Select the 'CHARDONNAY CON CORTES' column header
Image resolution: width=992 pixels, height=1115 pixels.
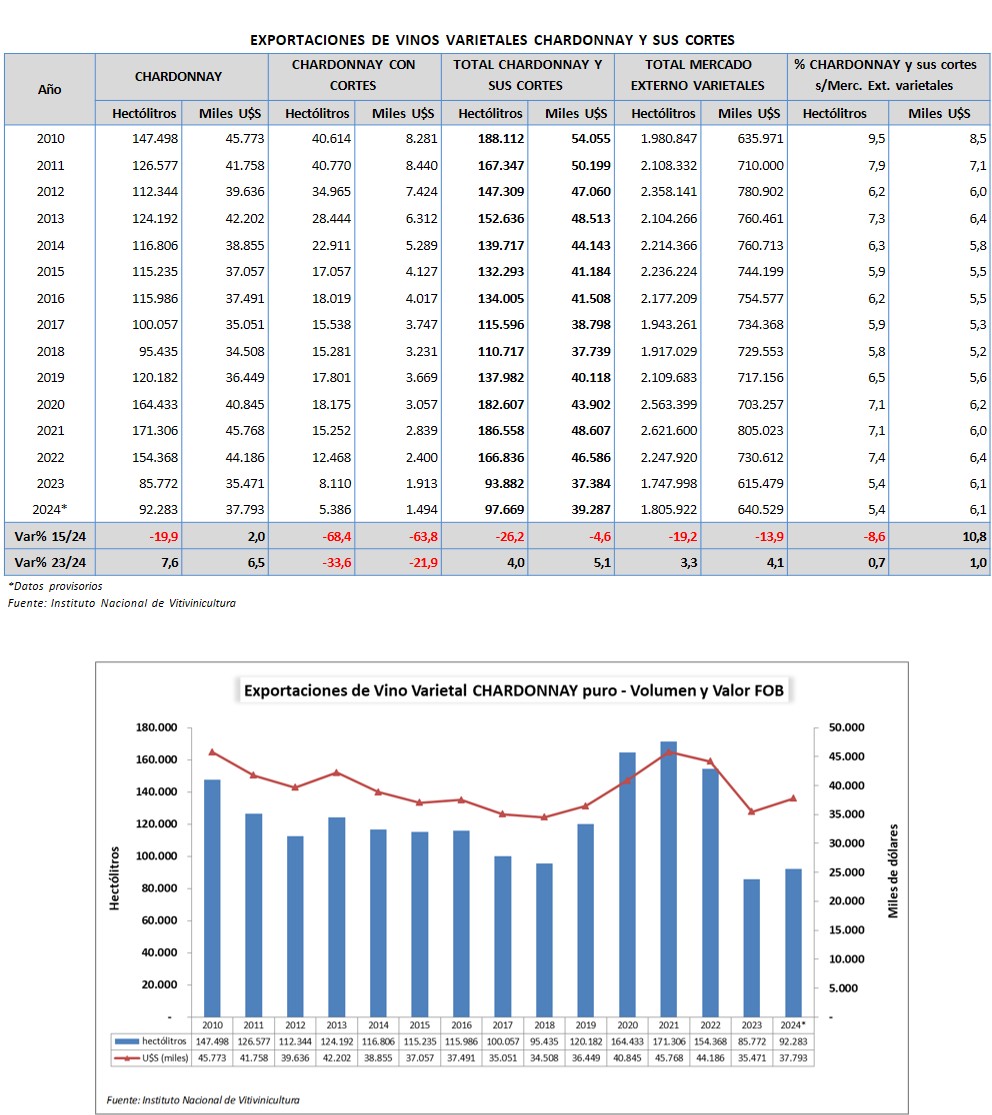pyautogui.click(x=354, y=75)
